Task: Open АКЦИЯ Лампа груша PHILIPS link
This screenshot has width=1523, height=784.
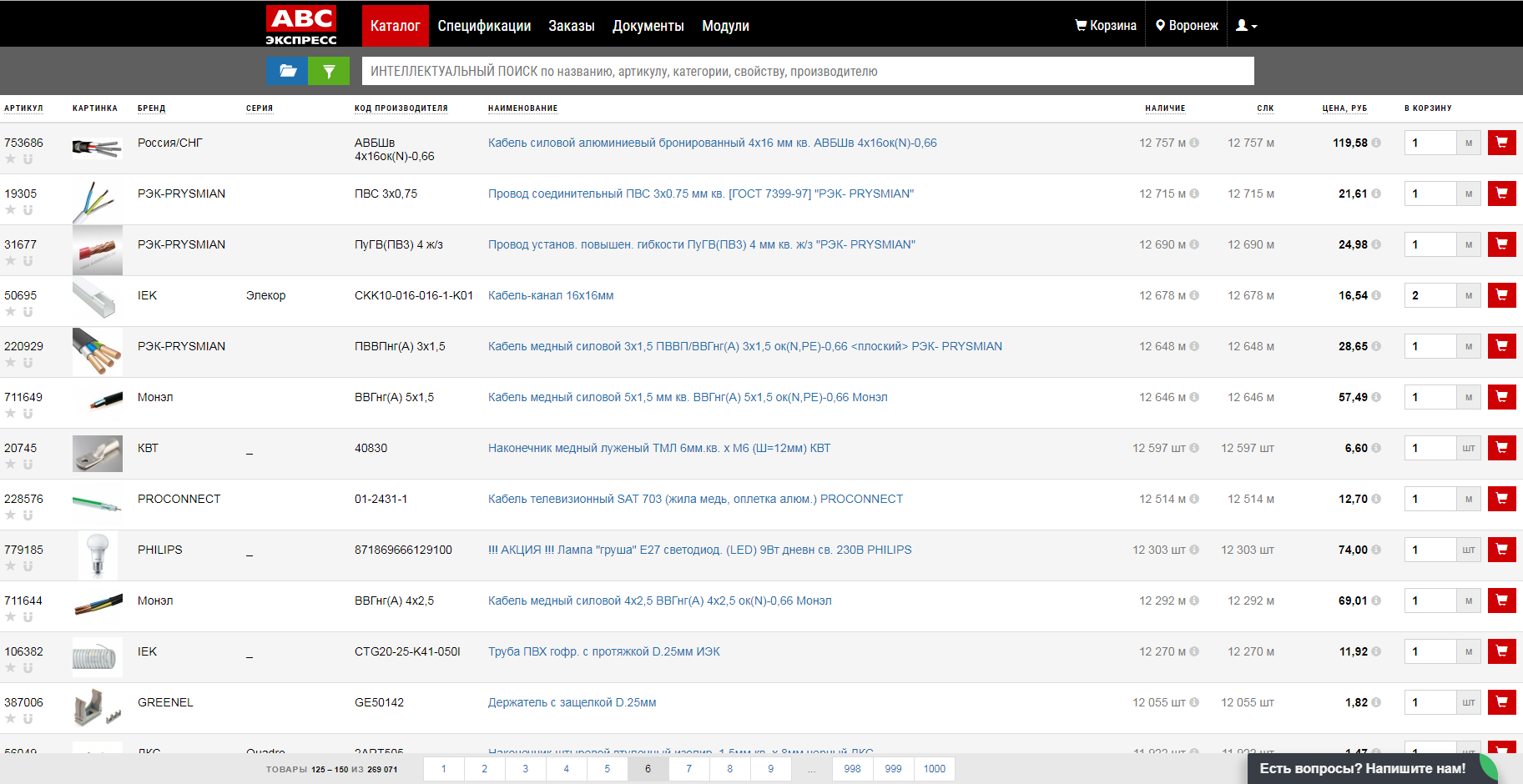Action: (x=699, y=550)
